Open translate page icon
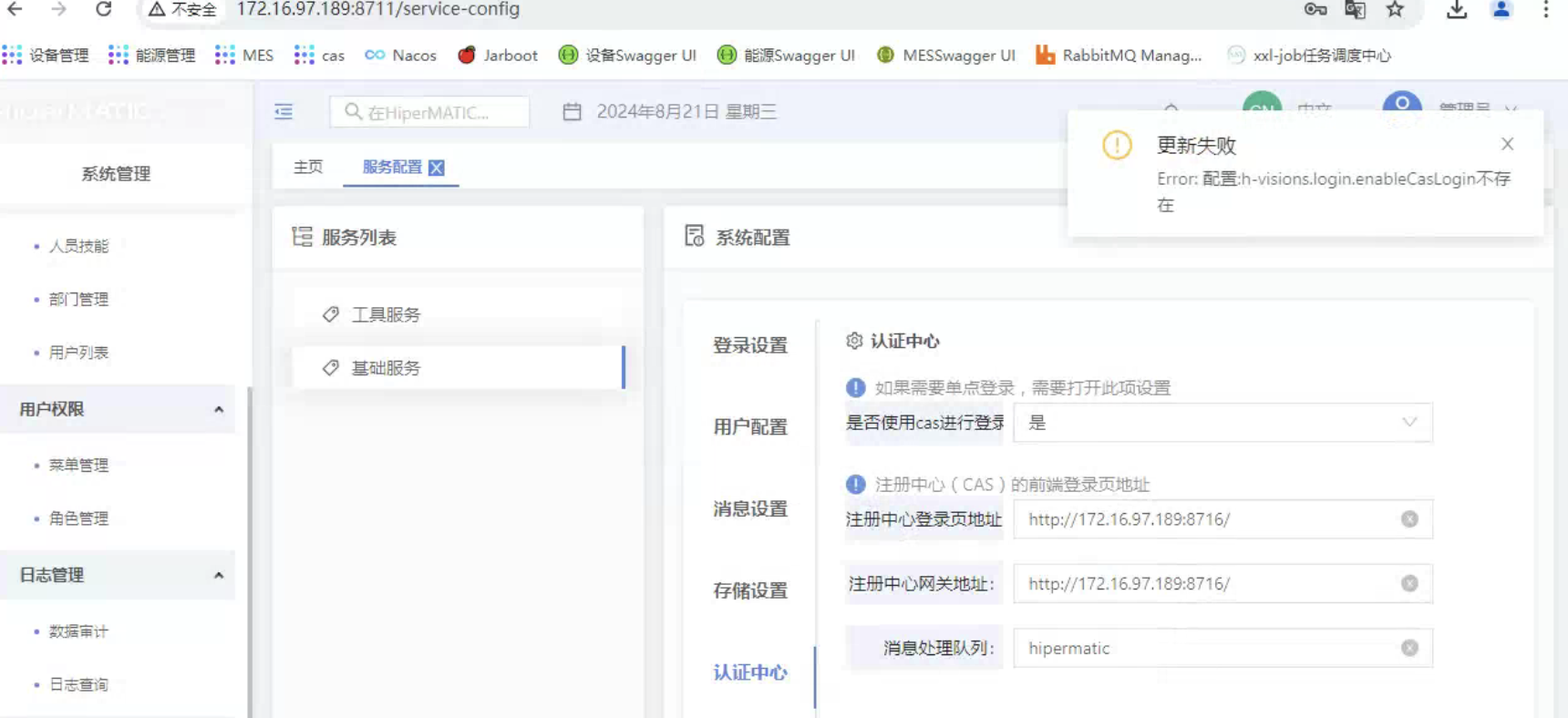This screenshot has height=718, width=1568. pyautogui.click(x=1355, y=9)
